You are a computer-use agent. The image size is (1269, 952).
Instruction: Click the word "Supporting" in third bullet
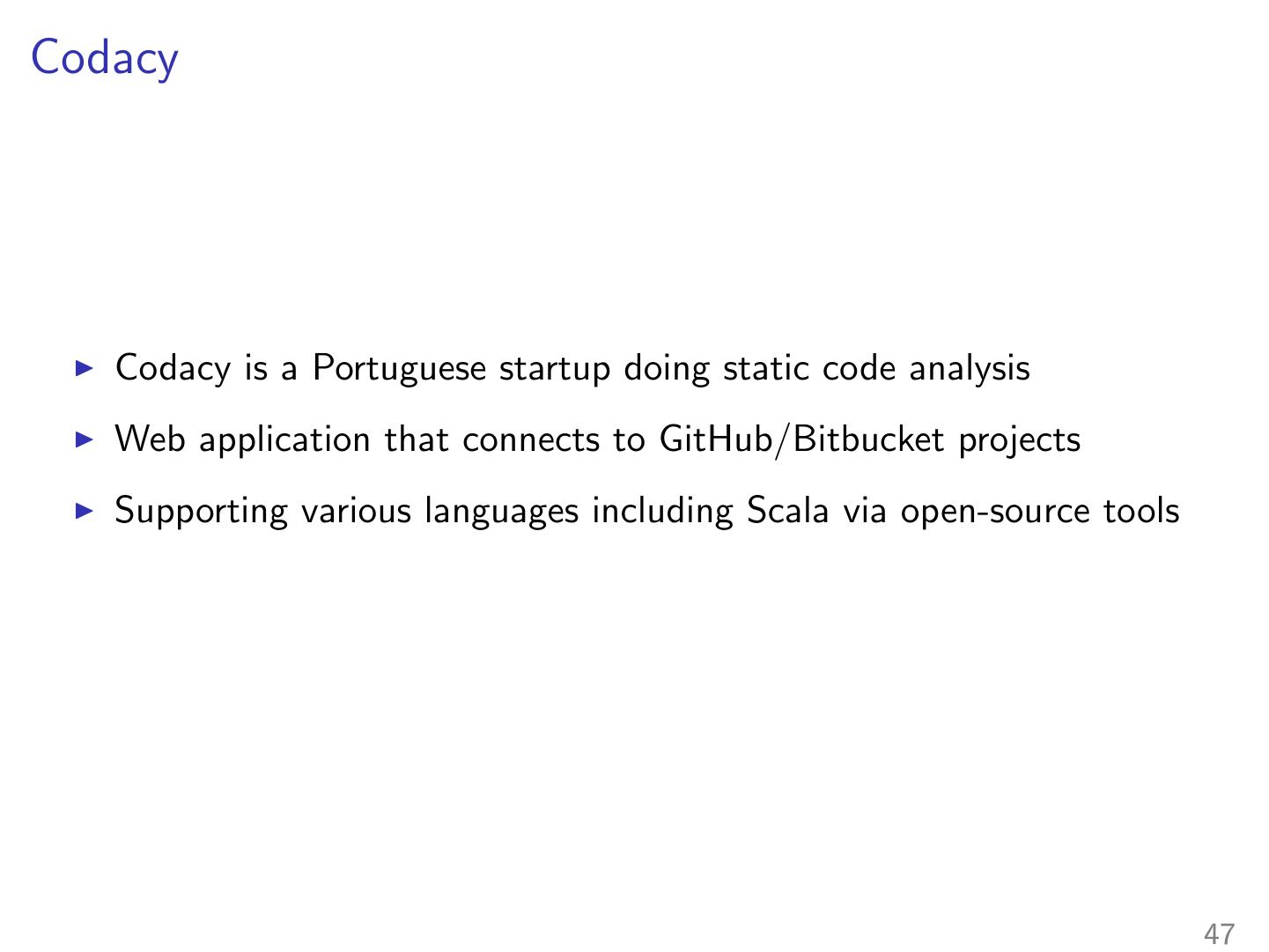pyautogui.click(x=201, y=512)
